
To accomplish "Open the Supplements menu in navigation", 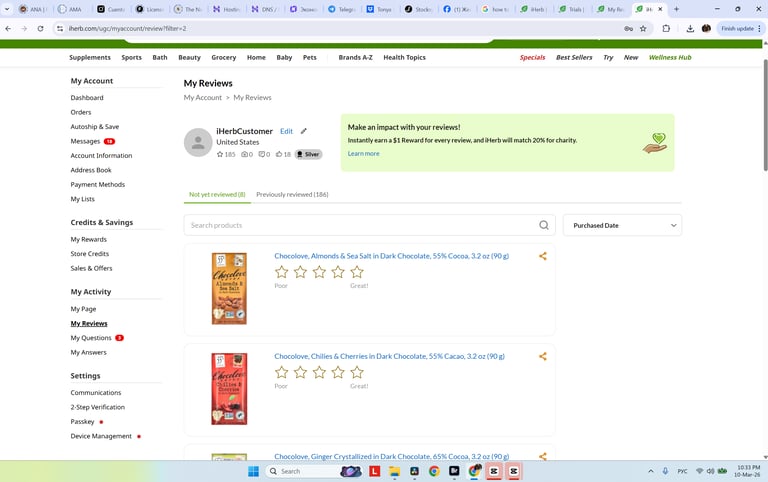I will (90, 57).
